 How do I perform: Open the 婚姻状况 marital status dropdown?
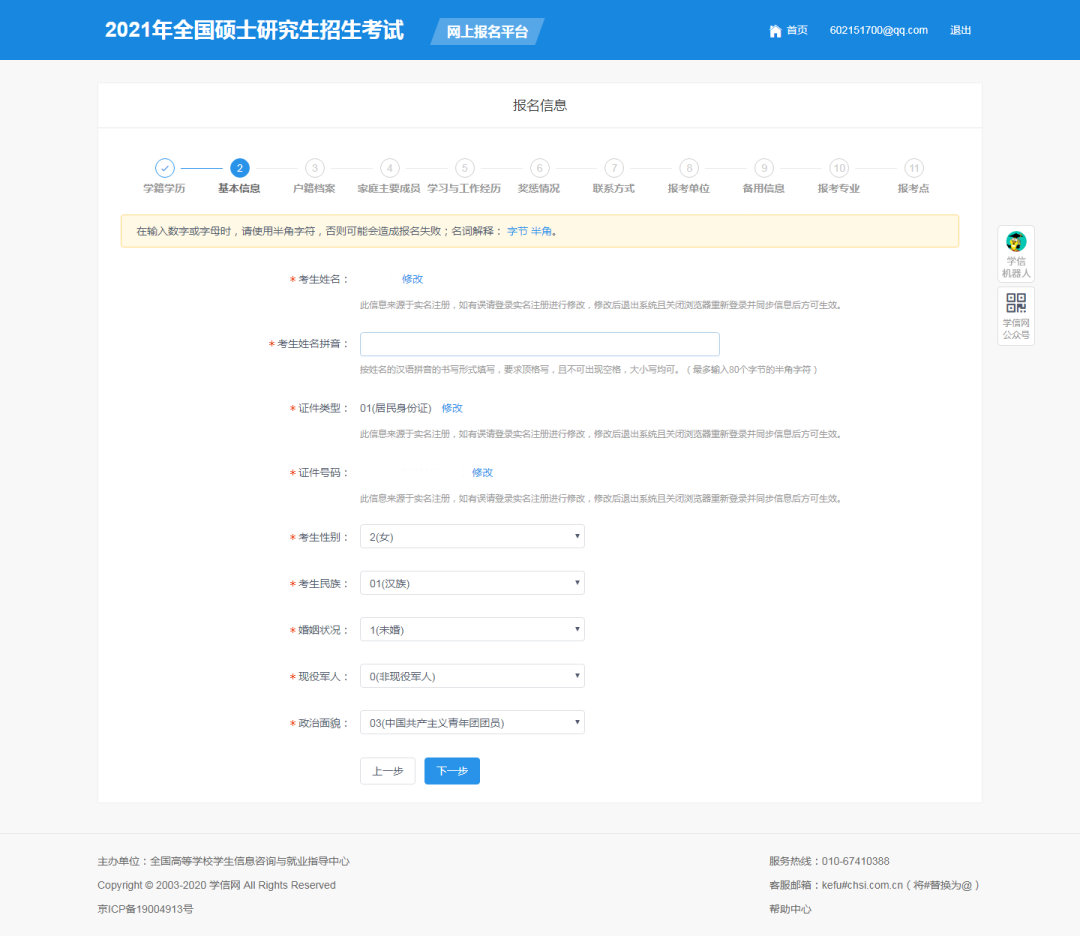471,629
